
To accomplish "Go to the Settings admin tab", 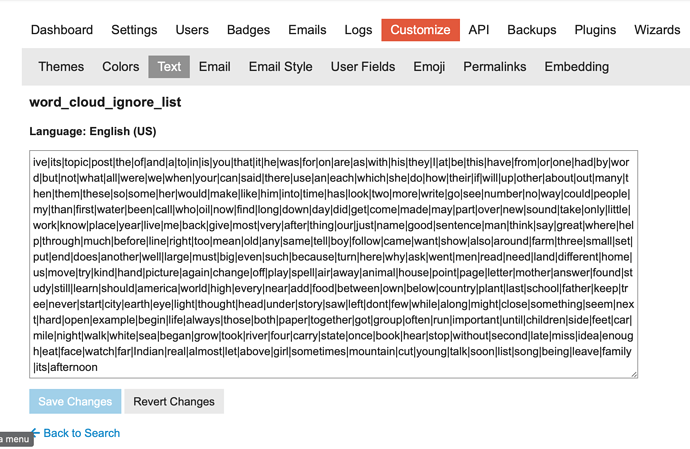I will 134,30.
